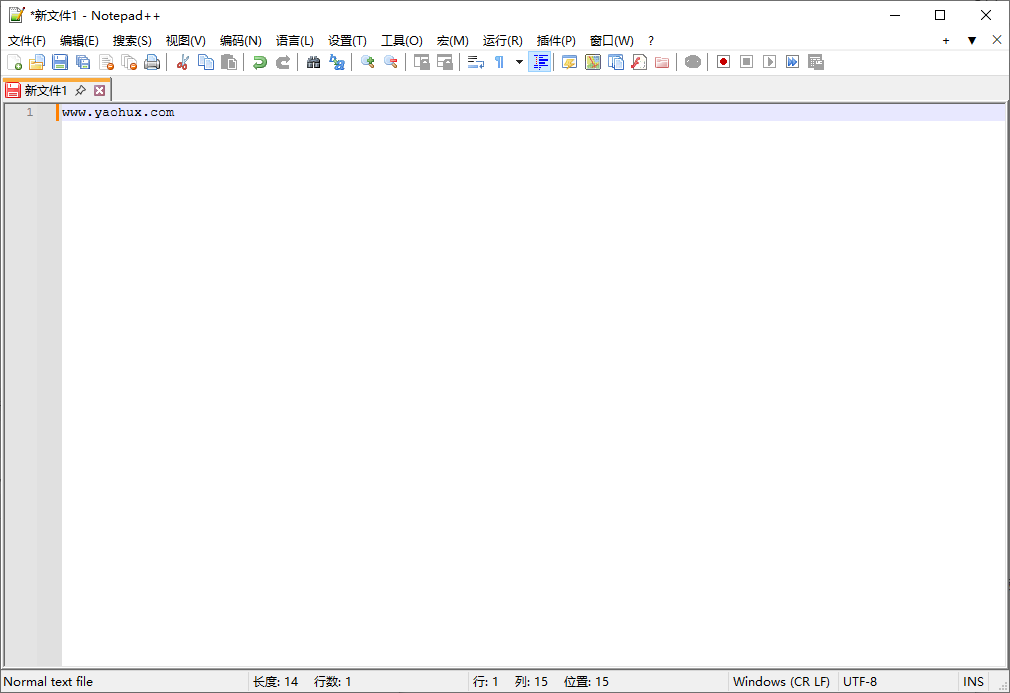Image resolution: width=1010 pixels, height=693 pixels.
Task: Click the UTF-8 encoding indicator
Action: tap(860, 681)
